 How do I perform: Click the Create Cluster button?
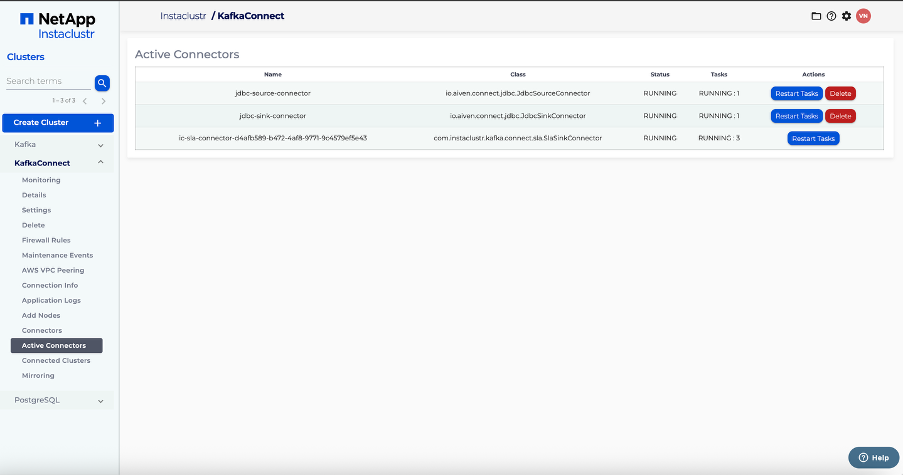coord(57,123)
